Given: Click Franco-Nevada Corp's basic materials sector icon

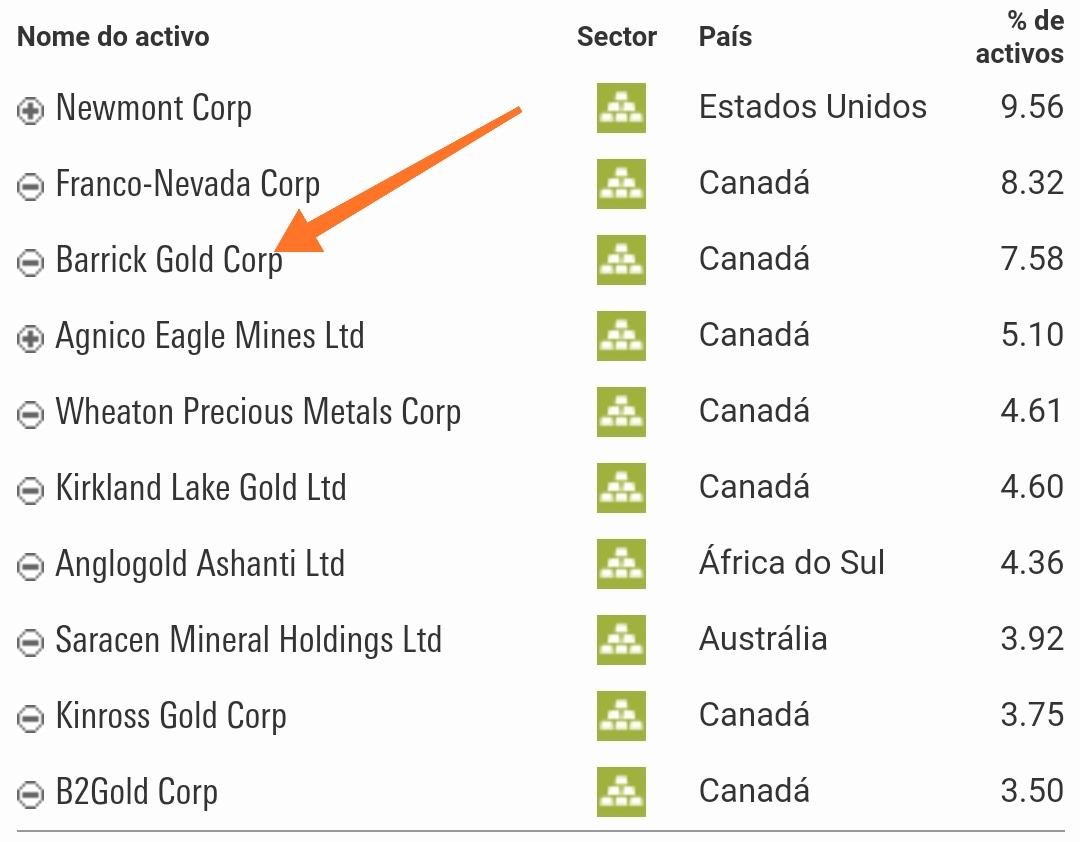Looking at the screenshot, I should pos(621,184).
